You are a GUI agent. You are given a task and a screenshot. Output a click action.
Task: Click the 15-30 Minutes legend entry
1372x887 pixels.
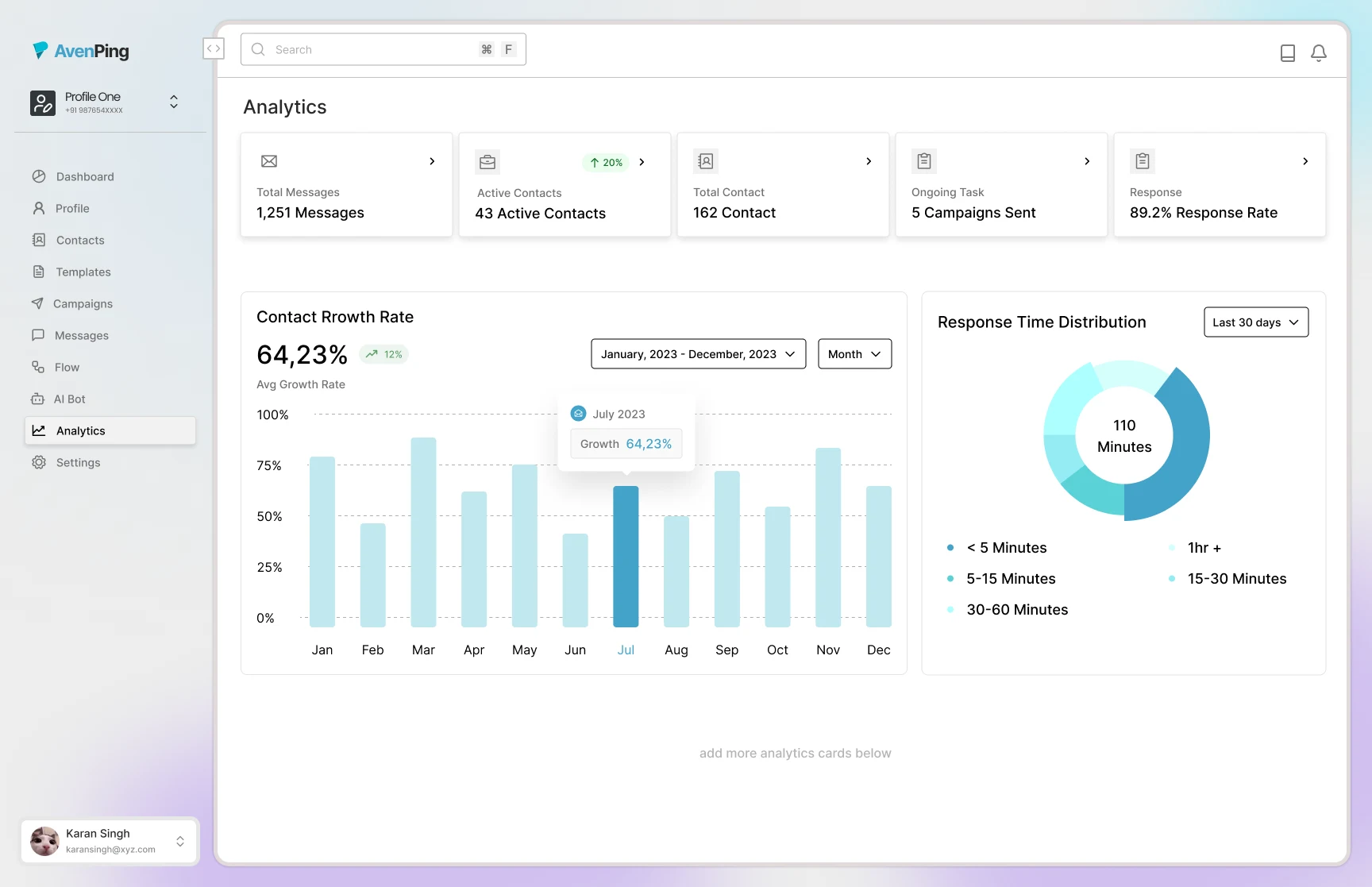pos(1227,579)
